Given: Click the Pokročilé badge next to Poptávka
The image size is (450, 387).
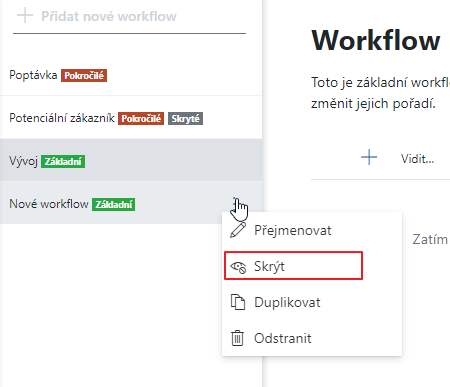Looking at the screenshot, I should [84, 76].
